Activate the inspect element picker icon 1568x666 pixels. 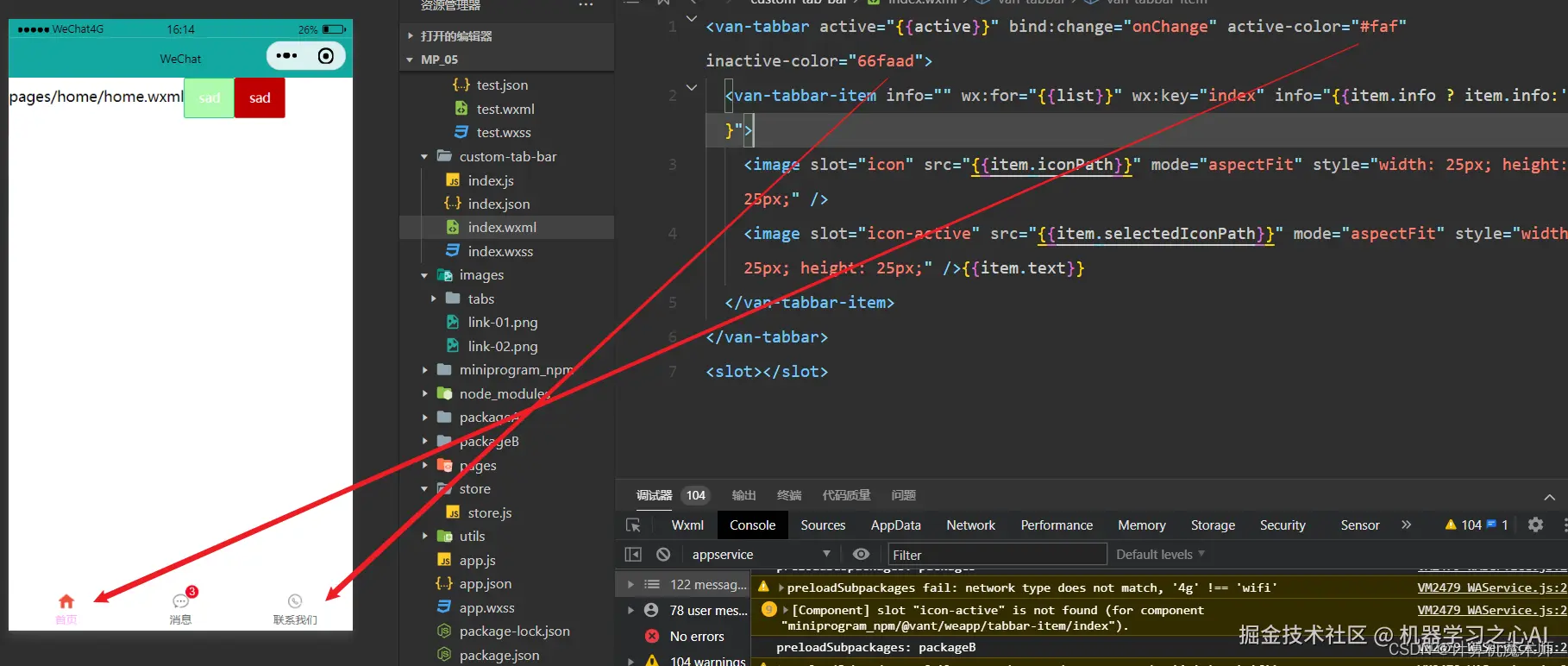(633, 525)
